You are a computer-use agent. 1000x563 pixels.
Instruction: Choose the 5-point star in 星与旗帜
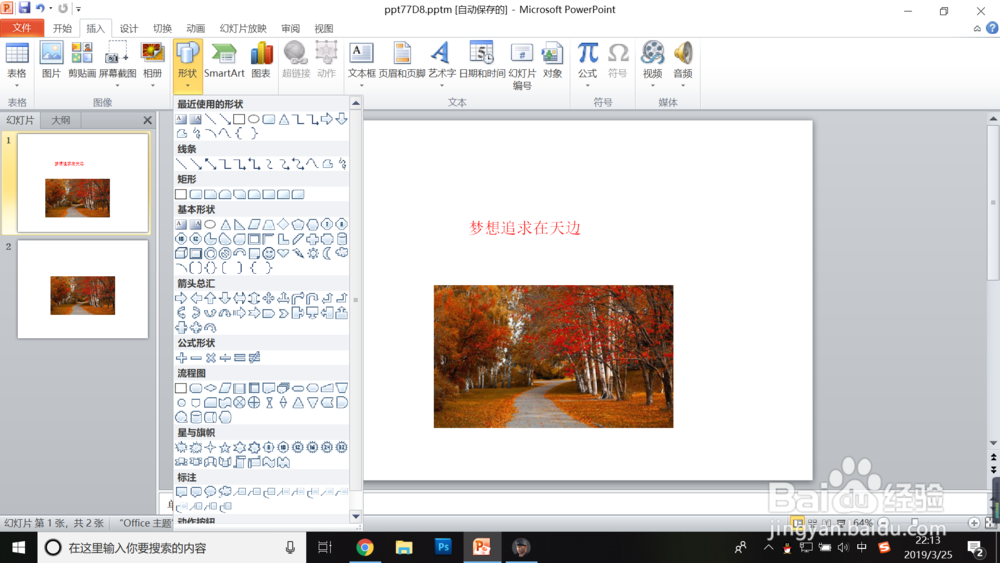[224, 448]
